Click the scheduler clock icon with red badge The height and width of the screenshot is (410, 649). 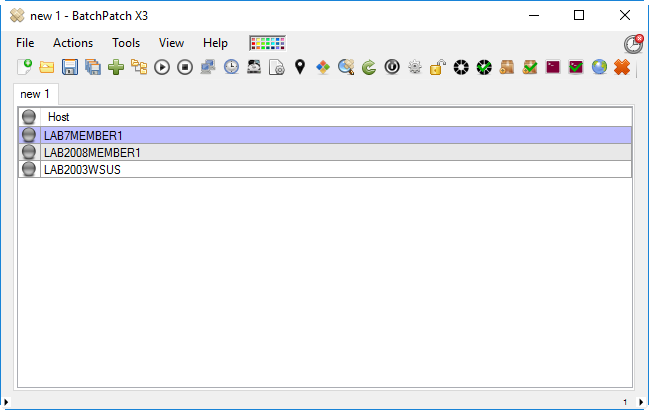click(x=634, y=43)
